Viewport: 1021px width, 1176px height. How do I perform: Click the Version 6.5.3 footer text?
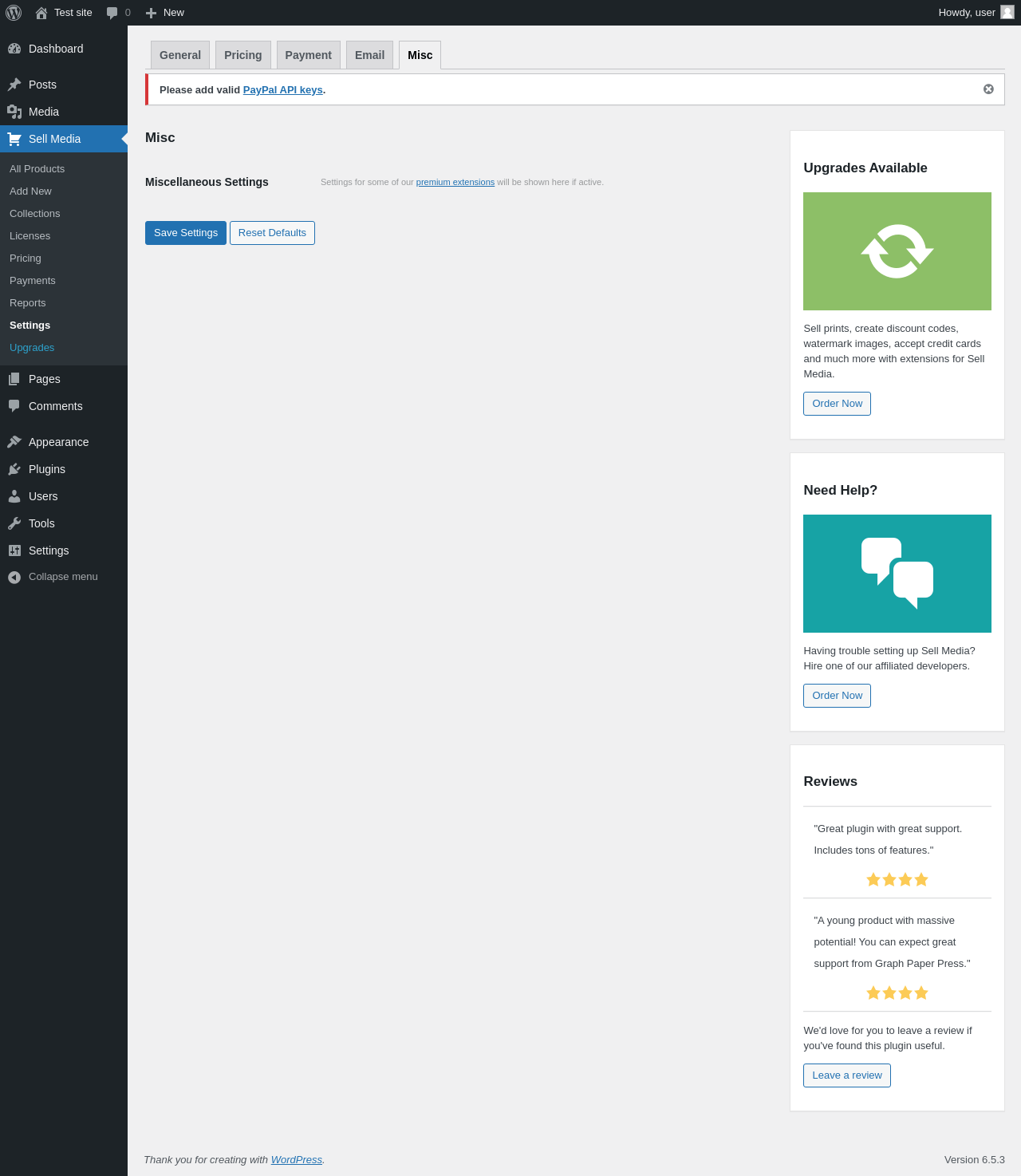(975, 1160)
